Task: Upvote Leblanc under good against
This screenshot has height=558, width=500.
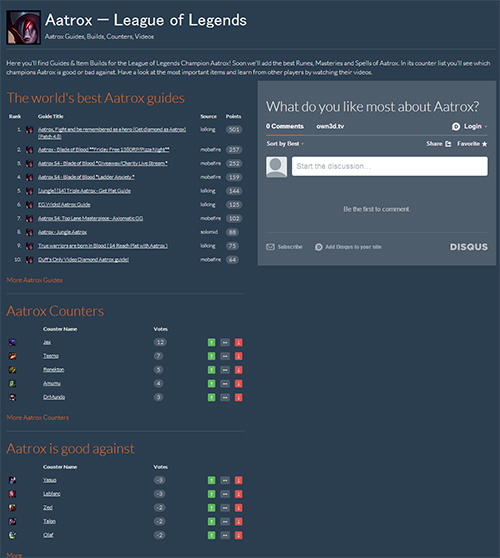Action: tap(211, 494)
